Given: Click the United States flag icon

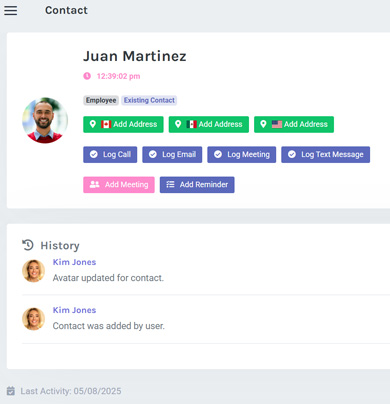Looking at the screenshot, I should (277, 124).
